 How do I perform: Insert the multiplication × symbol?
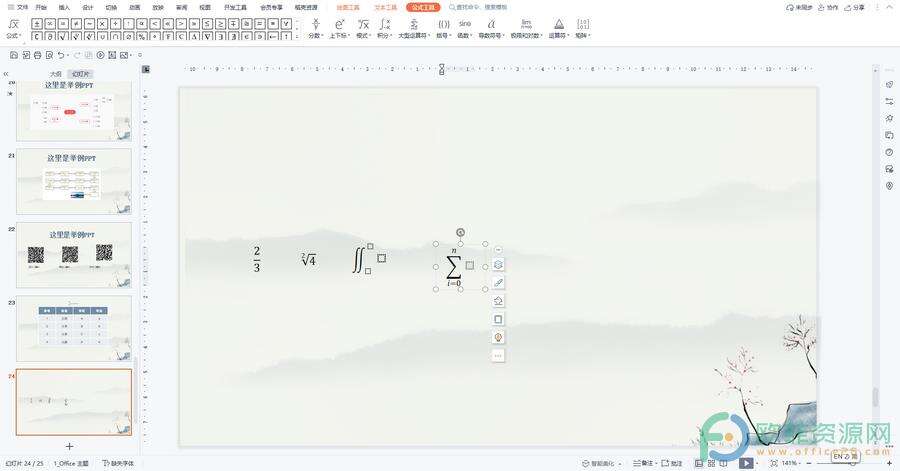(102, 24)
